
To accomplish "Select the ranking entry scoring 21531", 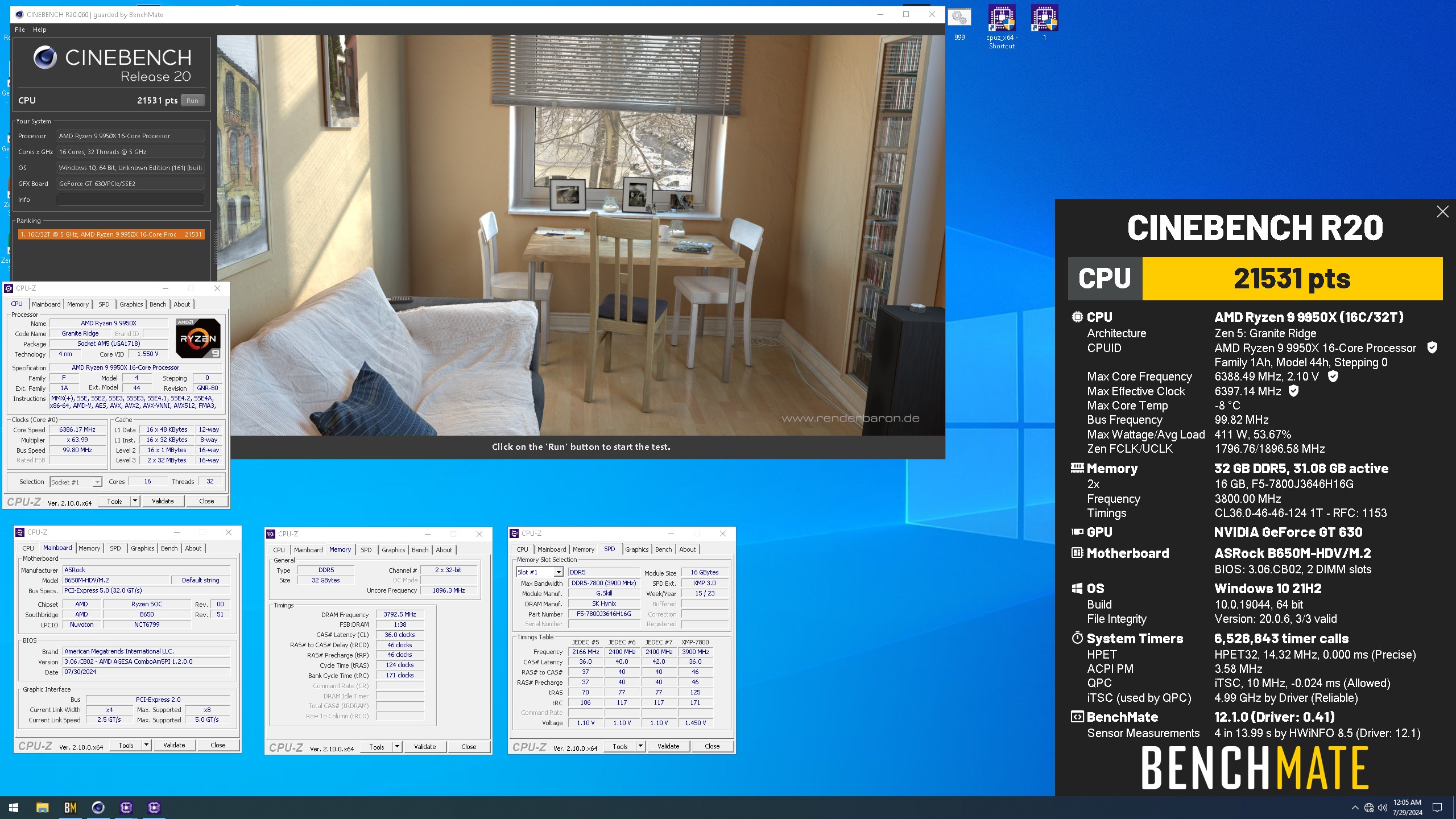I will (111, 234).
